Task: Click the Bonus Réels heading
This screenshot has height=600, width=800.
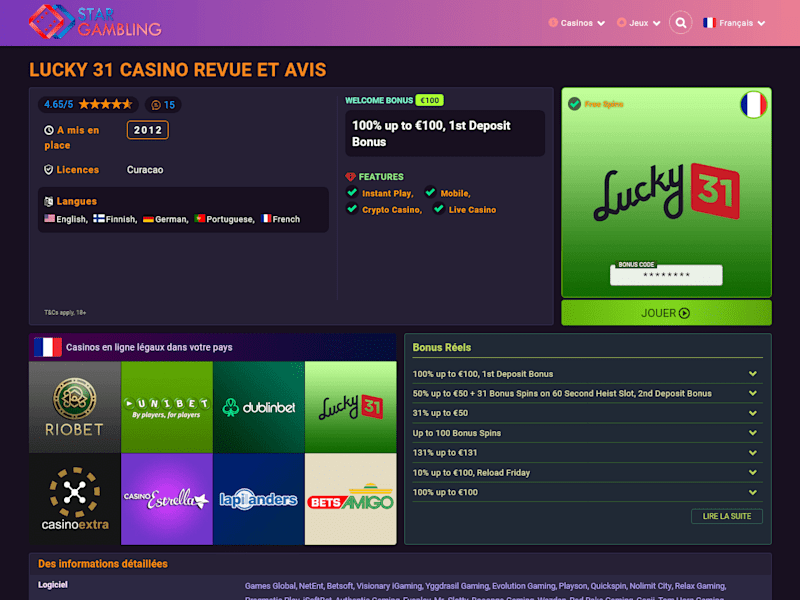Action: [442, 347]
